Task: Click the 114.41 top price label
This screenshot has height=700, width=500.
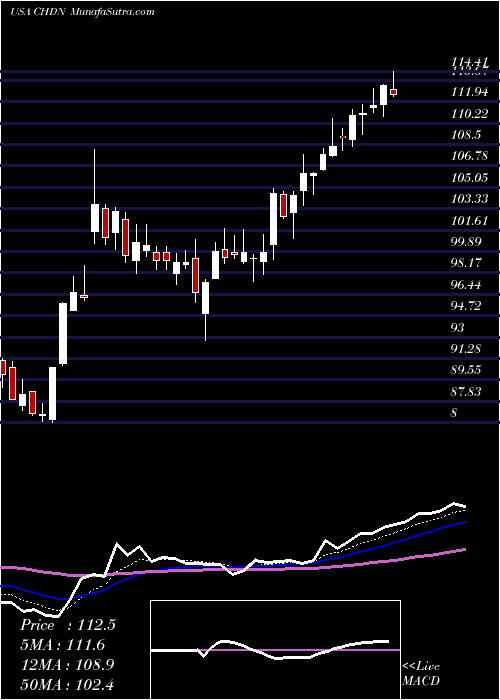Action: [468, 64]
